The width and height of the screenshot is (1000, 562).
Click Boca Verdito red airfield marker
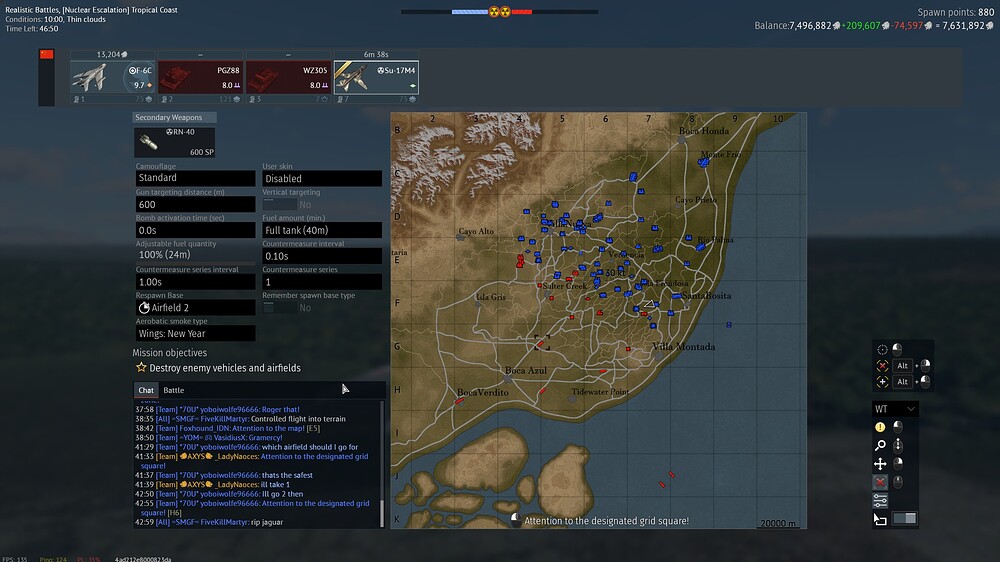[x=459, y=401]
